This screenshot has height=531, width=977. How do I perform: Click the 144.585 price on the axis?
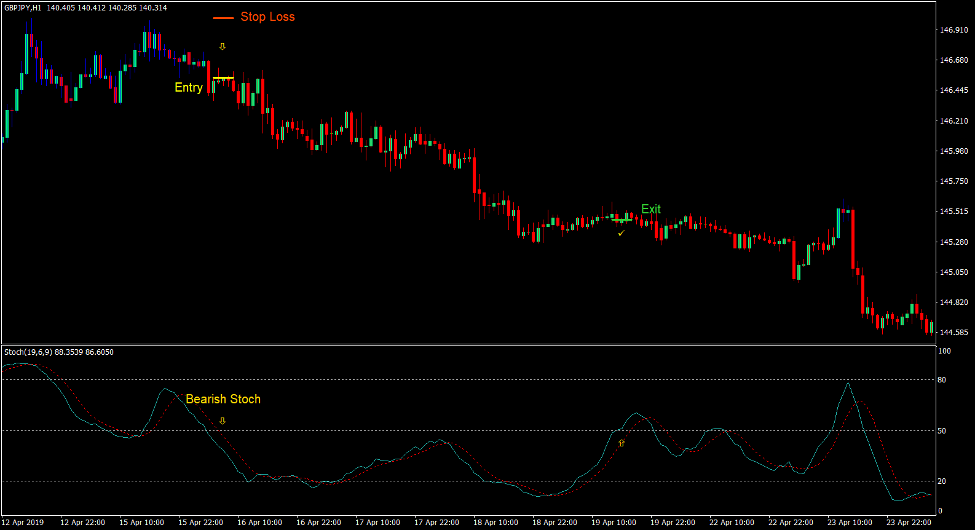(953, 332)
